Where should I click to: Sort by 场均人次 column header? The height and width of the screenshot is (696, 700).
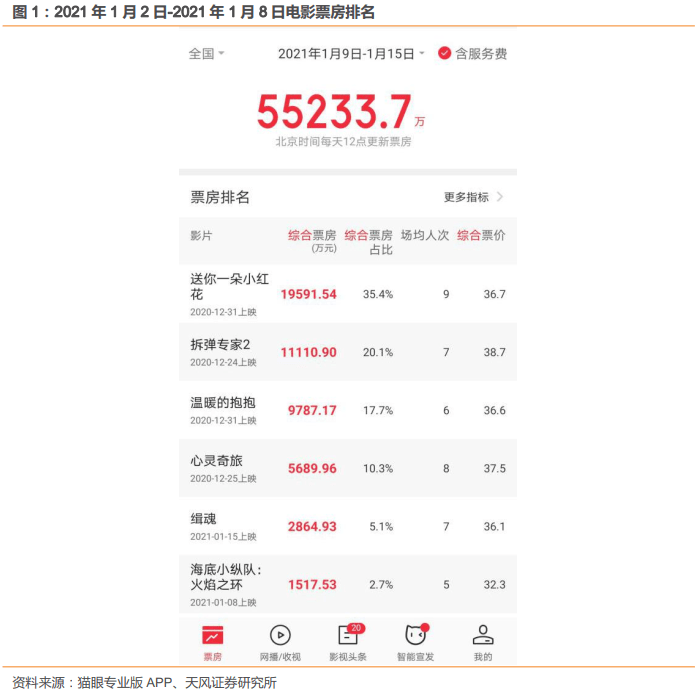(425, 235)
